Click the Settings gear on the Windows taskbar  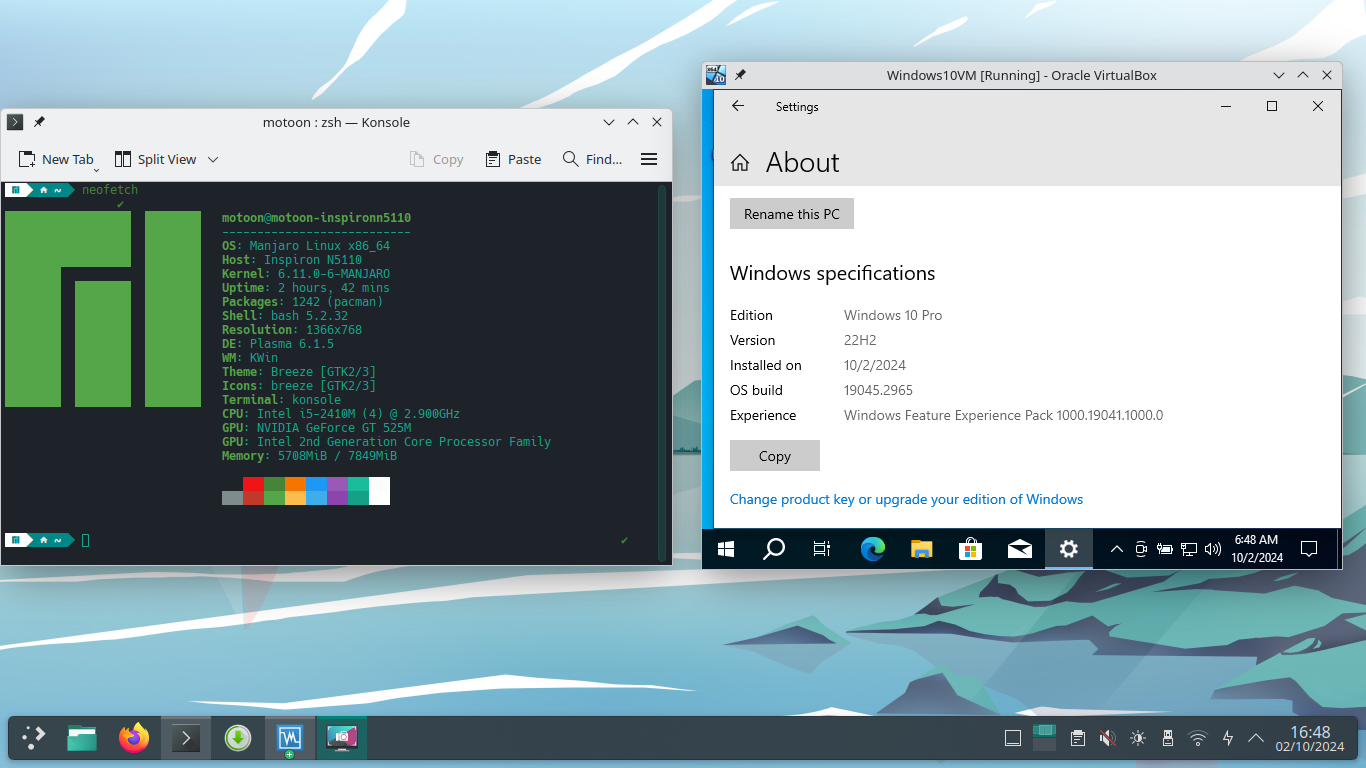click(x=1069, y=548)
